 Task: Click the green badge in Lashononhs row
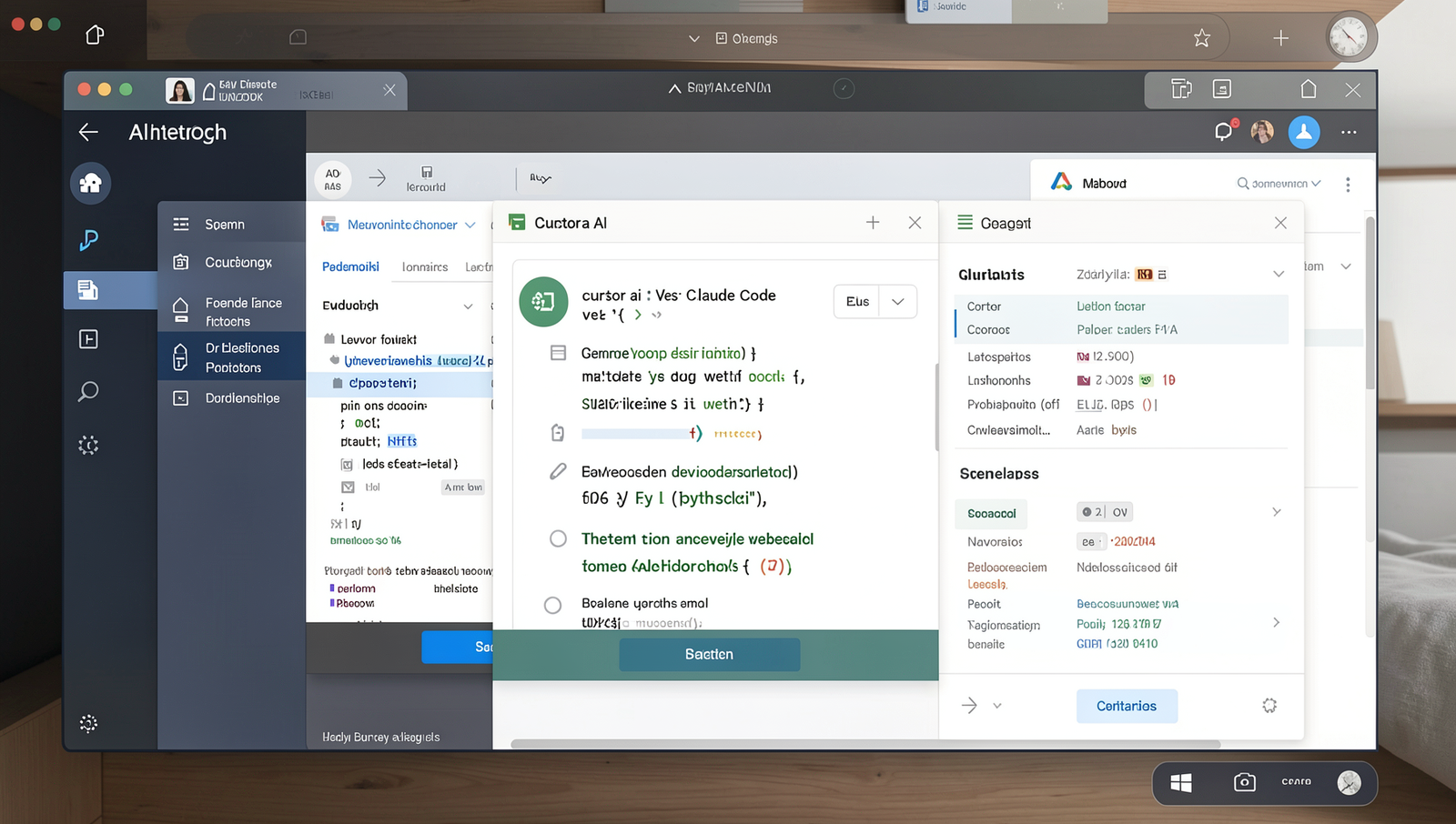[x=1147, y=380]
